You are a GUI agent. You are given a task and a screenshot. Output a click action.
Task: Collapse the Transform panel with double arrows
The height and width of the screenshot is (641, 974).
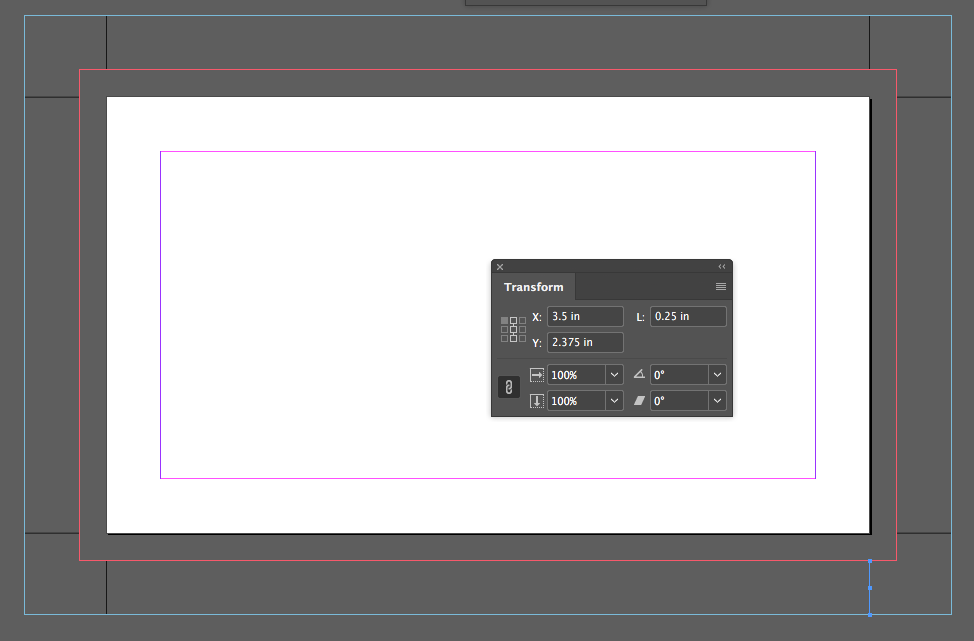click(722, 266)
